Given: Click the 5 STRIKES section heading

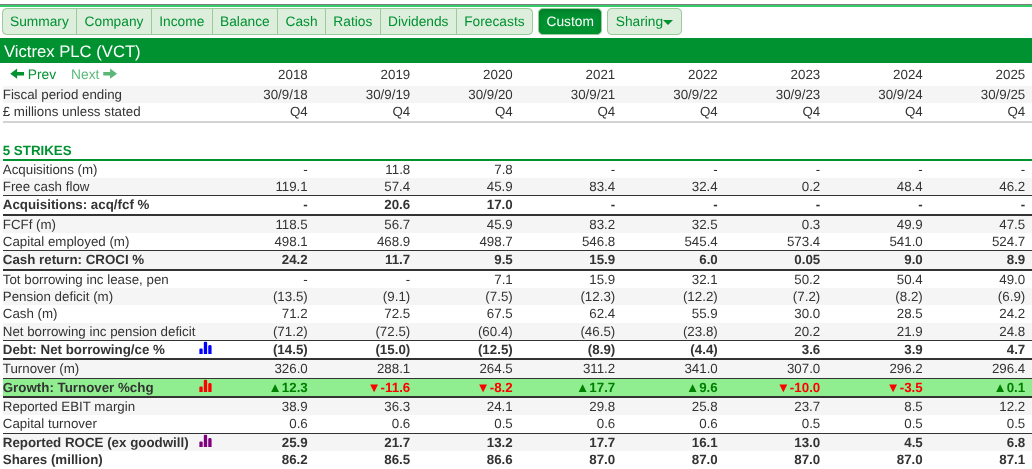Looking at the screenshot, I should 37,150.
